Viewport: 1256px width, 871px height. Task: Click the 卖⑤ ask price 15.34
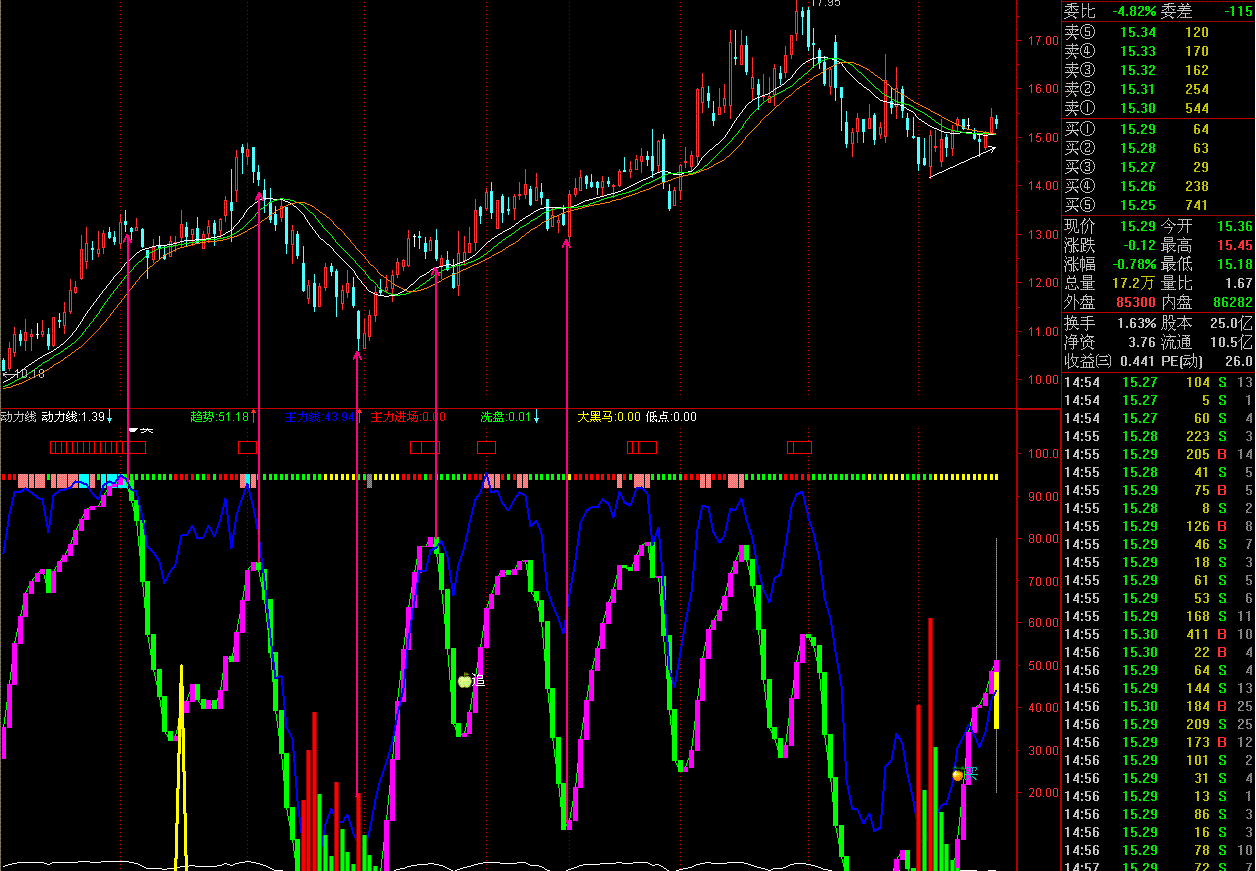tap(1138, 32)
